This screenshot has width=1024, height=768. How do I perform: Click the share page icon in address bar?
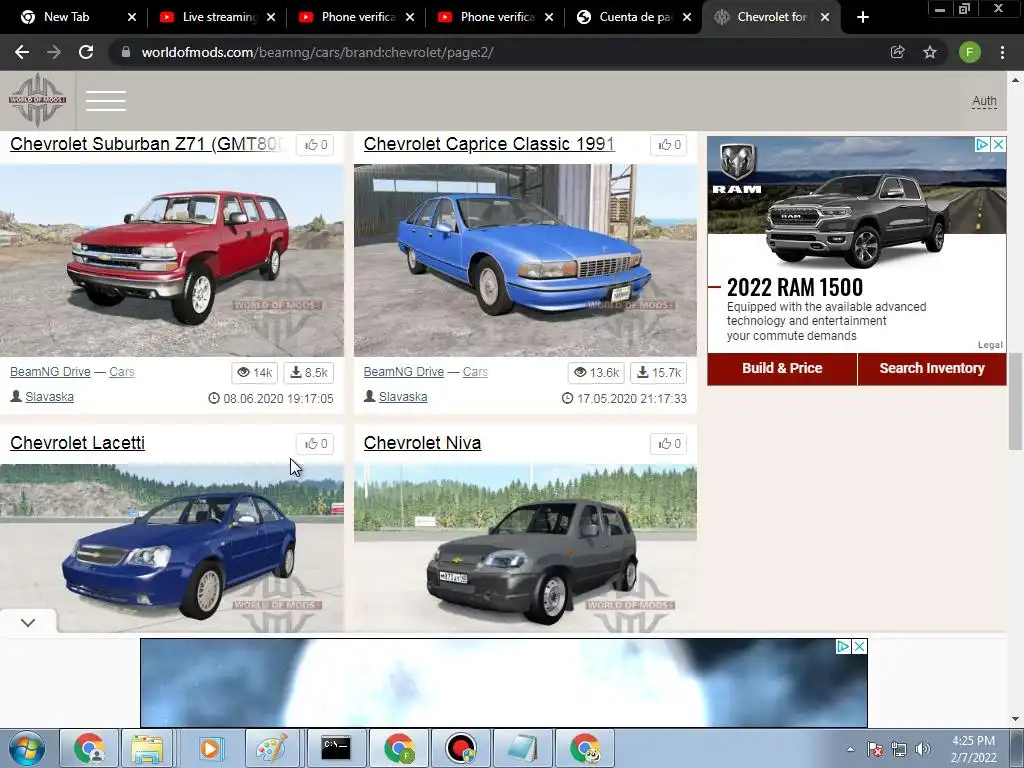tap(897, 52)
